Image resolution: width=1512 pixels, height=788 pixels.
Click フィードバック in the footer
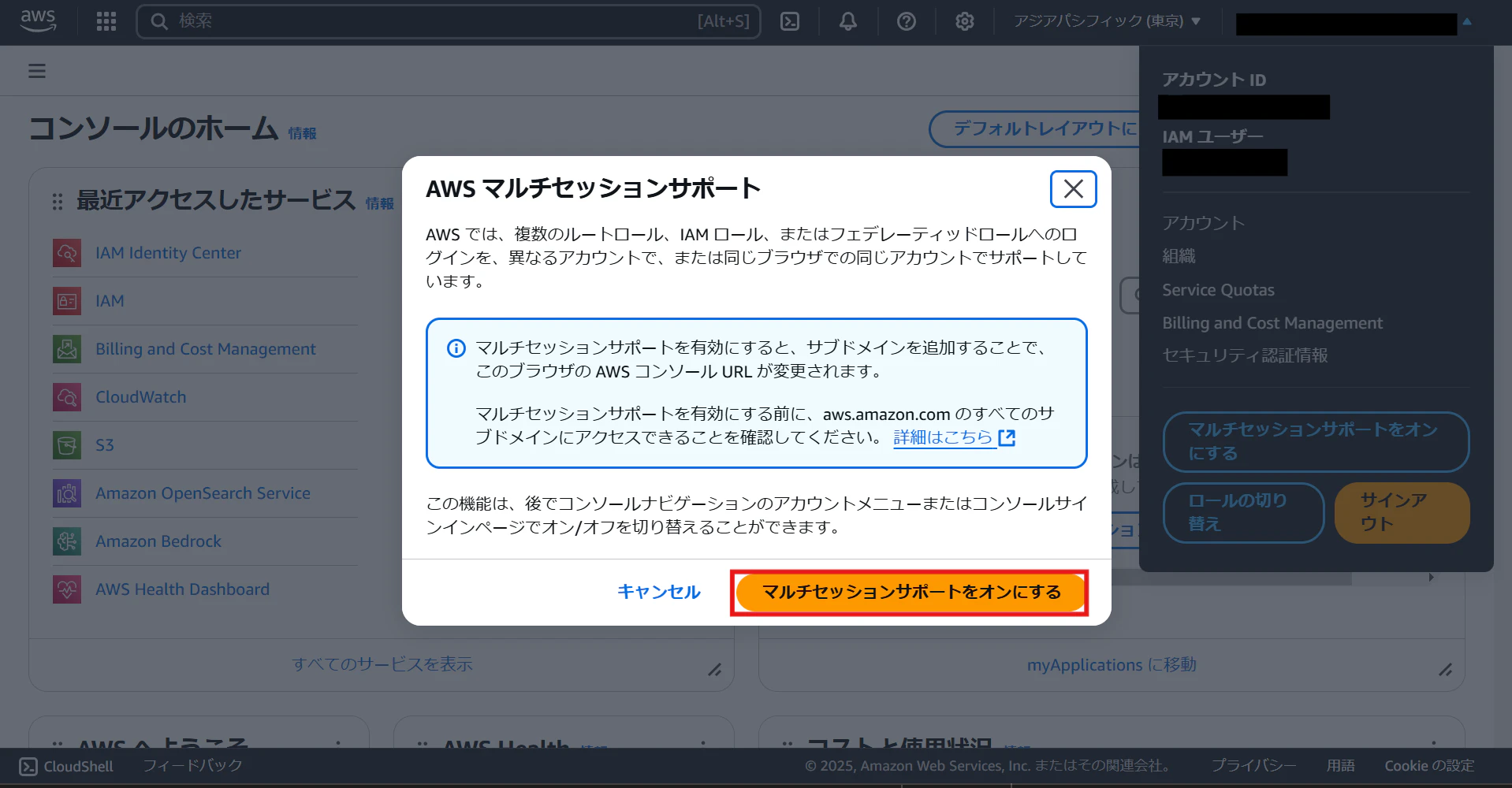[192, 765]
